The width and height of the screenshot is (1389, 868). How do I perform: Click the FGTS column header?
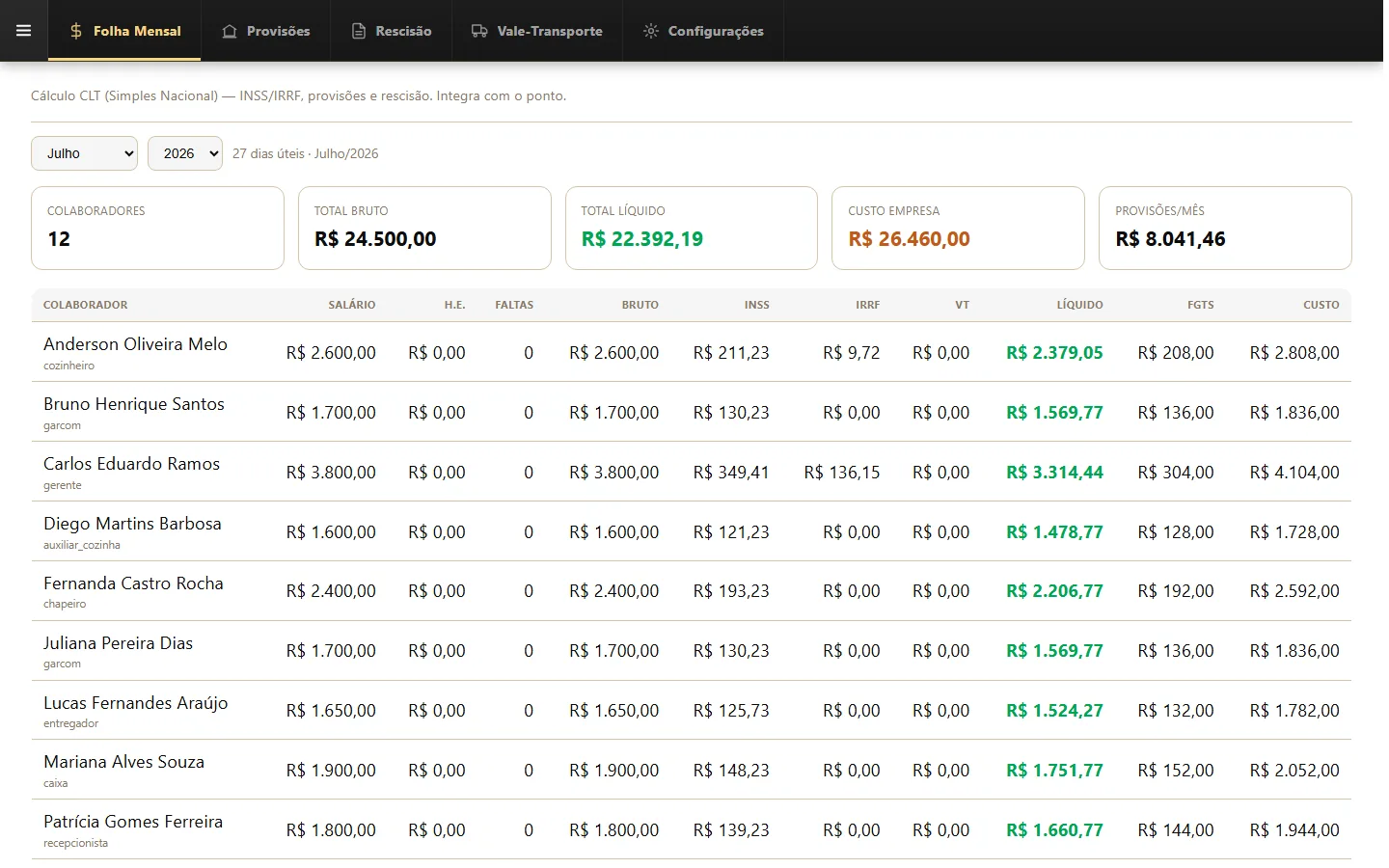1201,305
